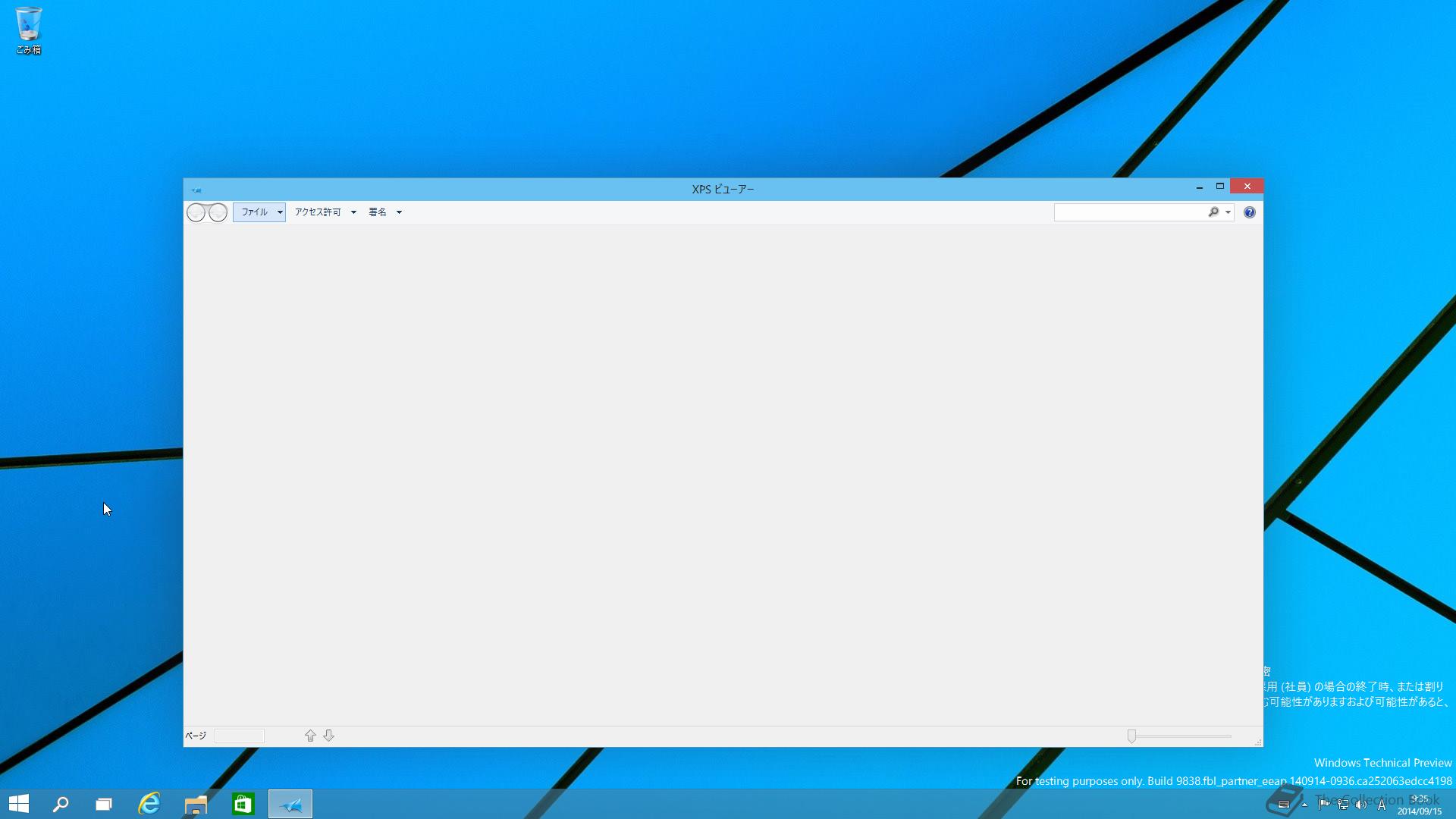
Task: Open the 署名 menu
Action: [x=385, y=212]
